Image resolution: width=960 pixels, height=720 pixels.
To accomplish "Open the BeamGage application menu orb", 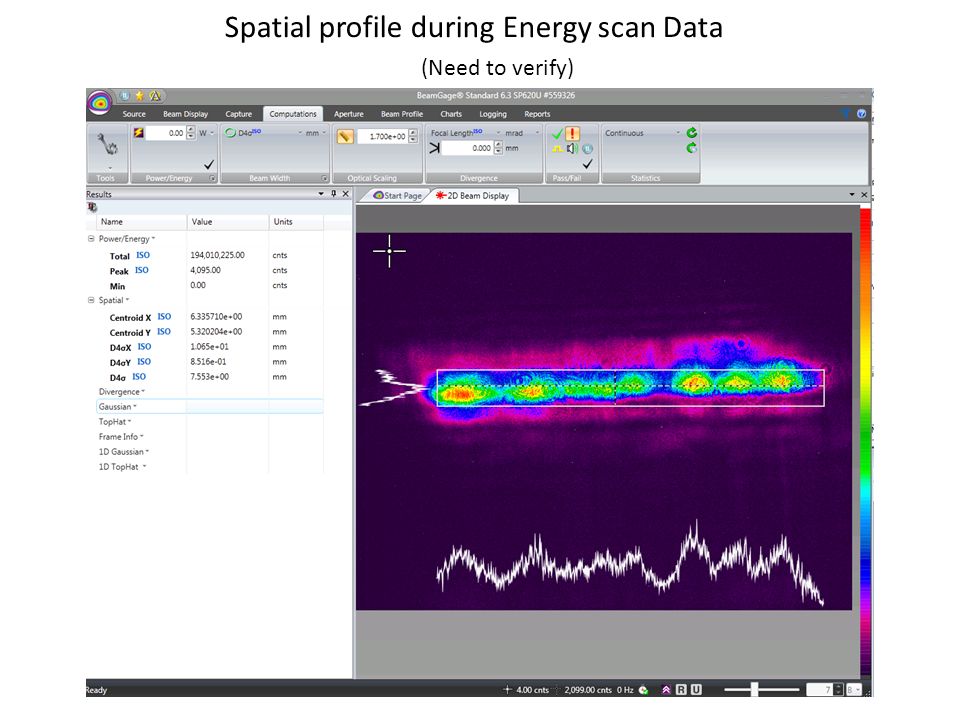I will [100, 102].
